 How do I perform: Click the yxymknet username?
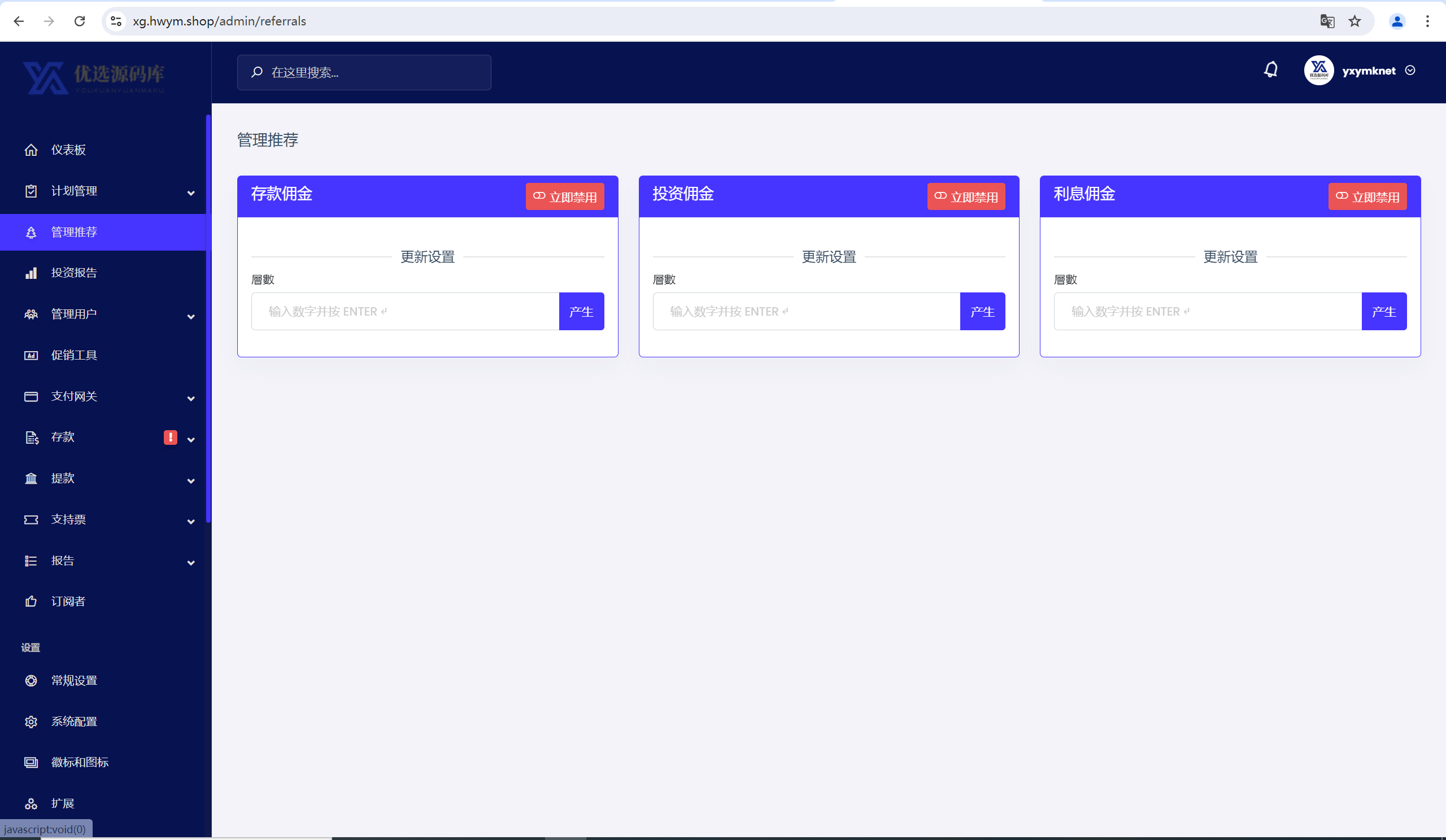coord(1369,71)
